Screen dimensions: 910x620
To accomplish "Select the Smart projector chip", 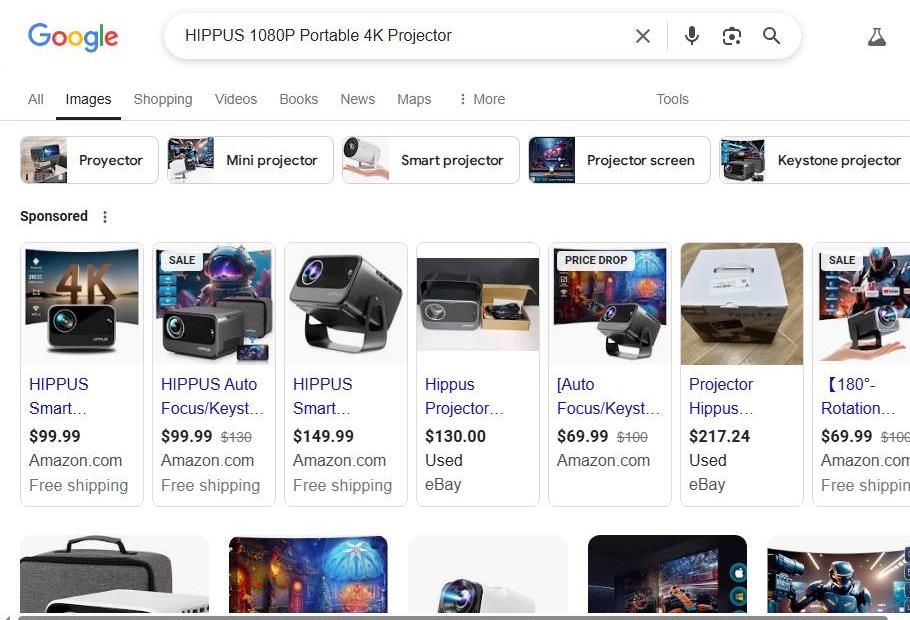I will 431,160.
